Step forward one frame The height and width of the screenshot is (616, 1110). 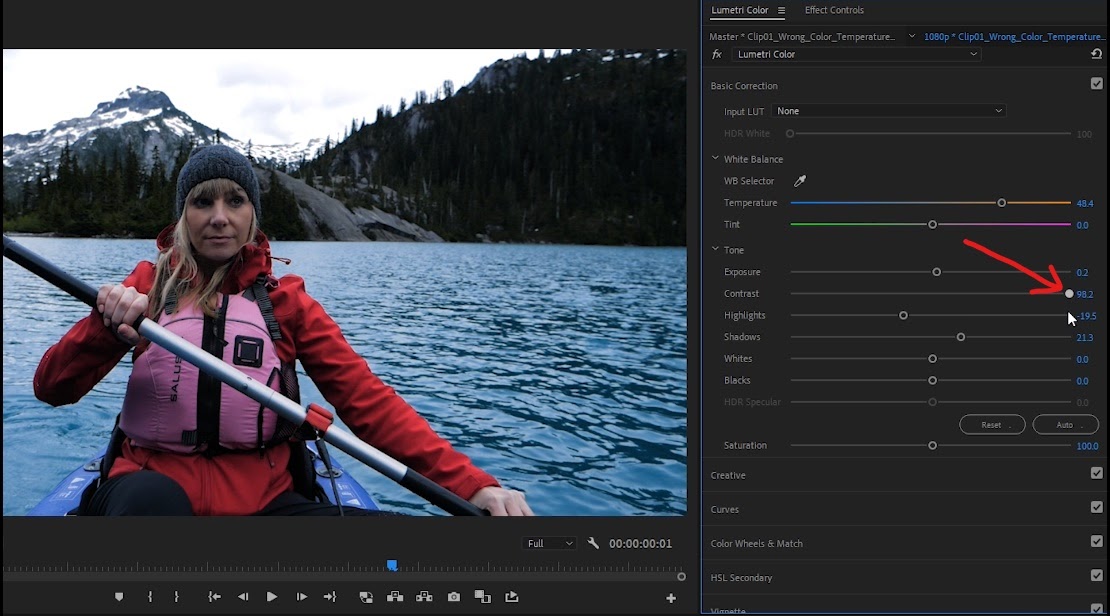click(x=302, y=597)
